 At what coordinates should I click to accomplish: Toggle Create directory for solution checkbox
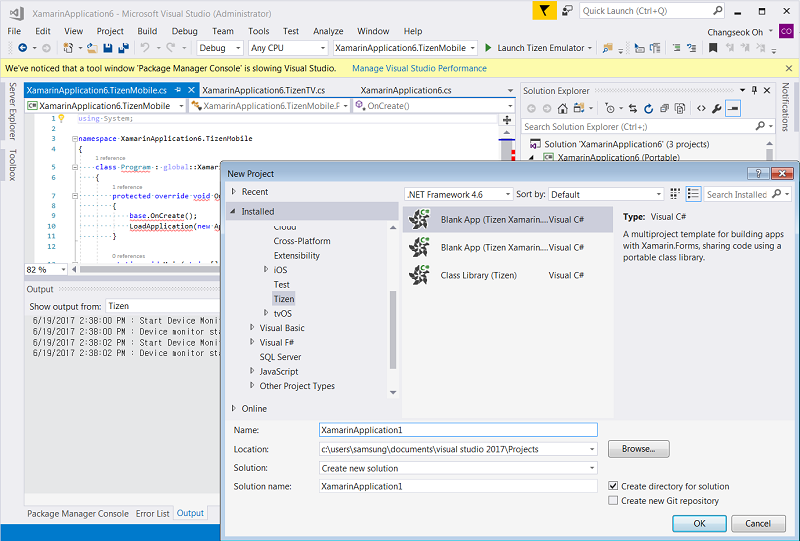[x=613, y=486]
